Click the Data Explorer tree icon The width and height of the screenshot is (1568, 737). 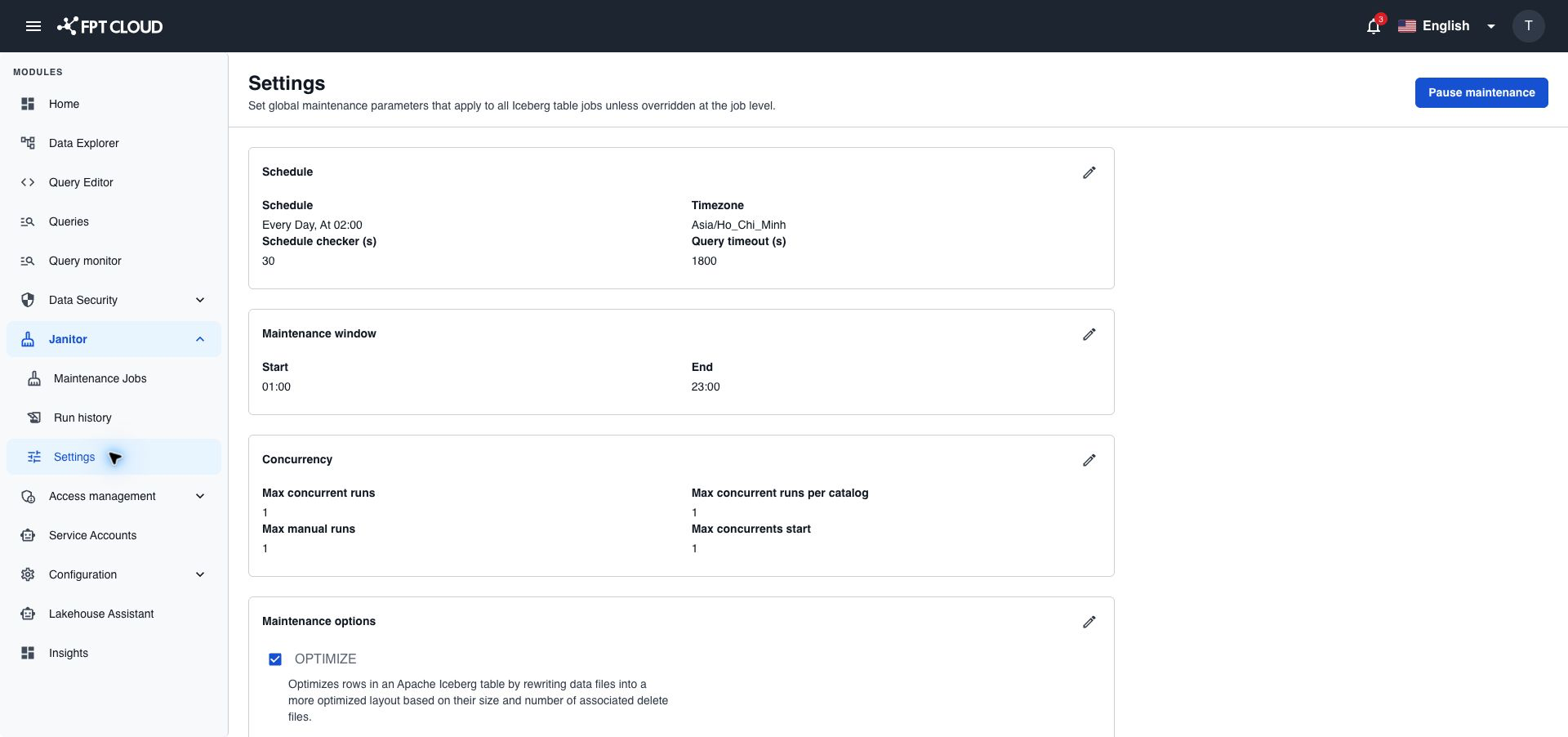click(28, 143)
